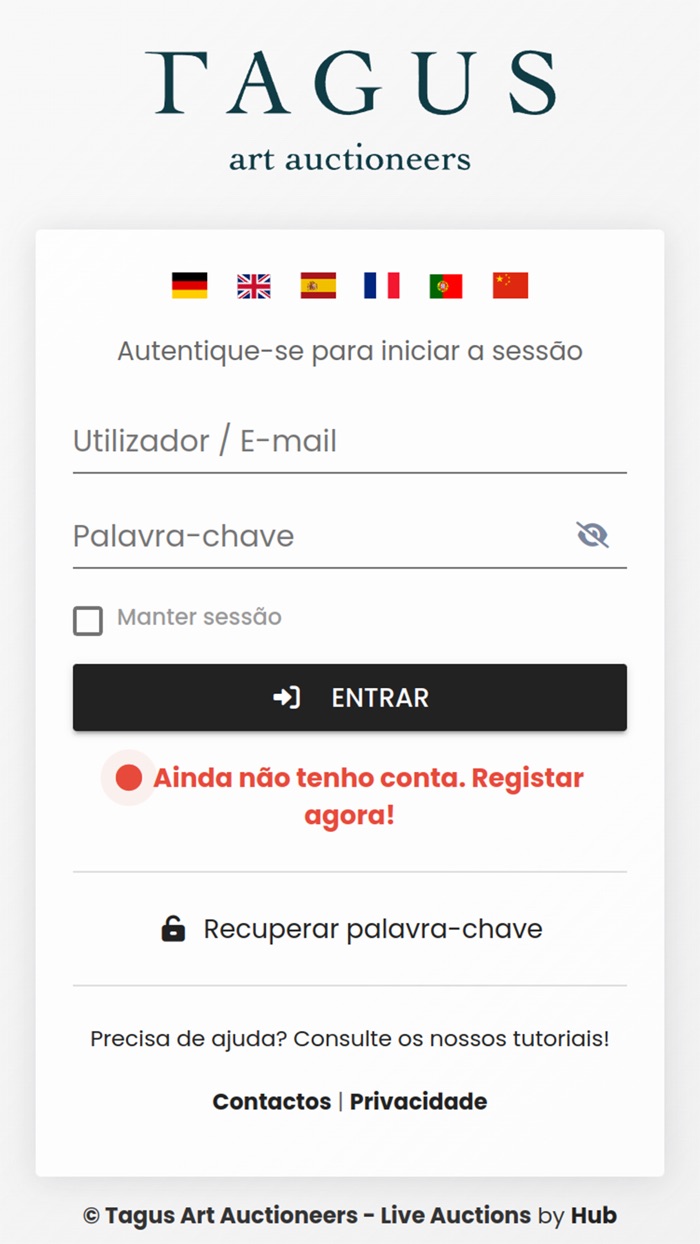The height and width of the screenshot is (1244, 700).
Task: Choose the Spanish flag language
Action: [x=318, y=286]
